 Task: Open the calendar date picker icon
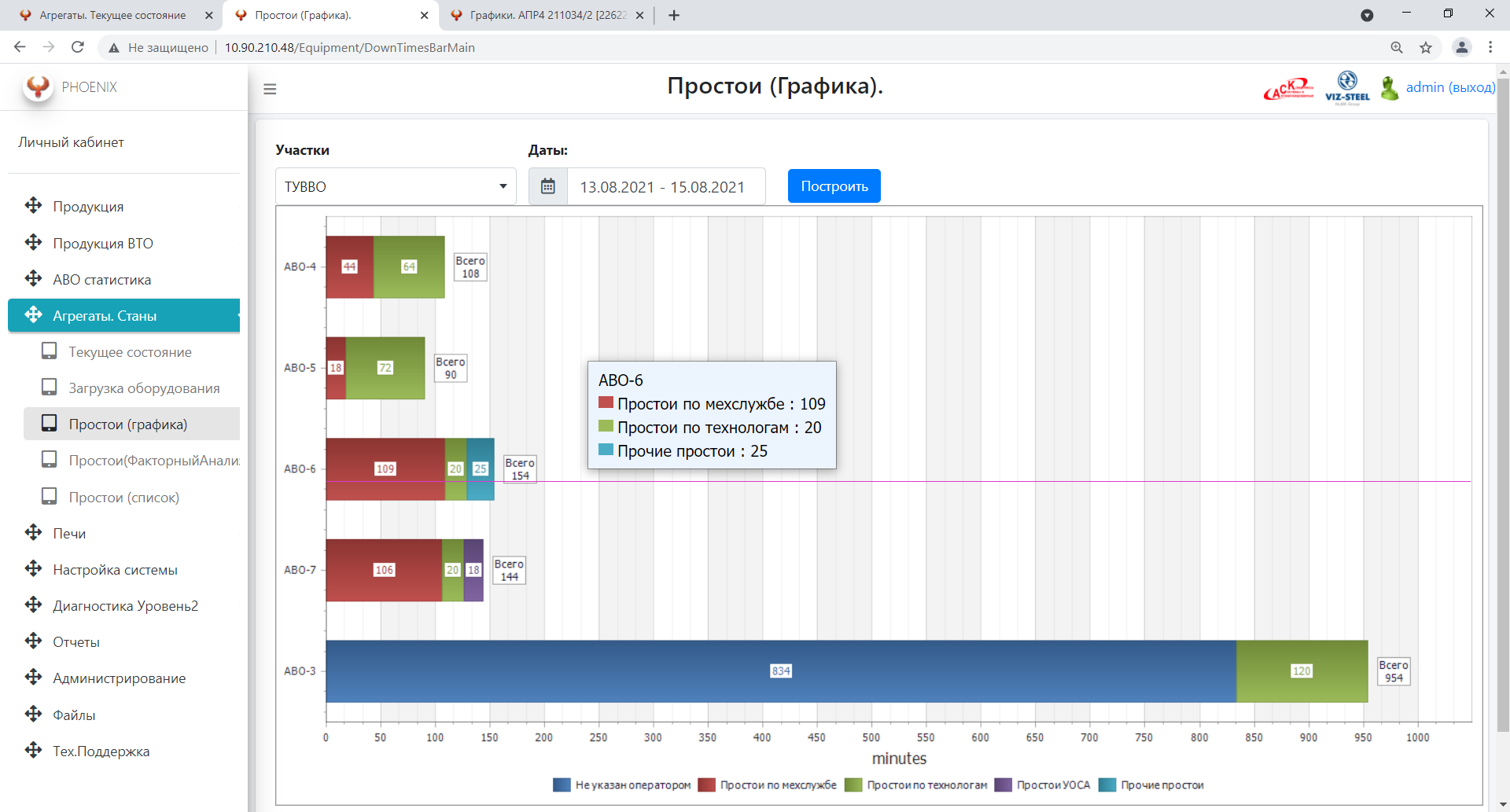pos(548,186)
